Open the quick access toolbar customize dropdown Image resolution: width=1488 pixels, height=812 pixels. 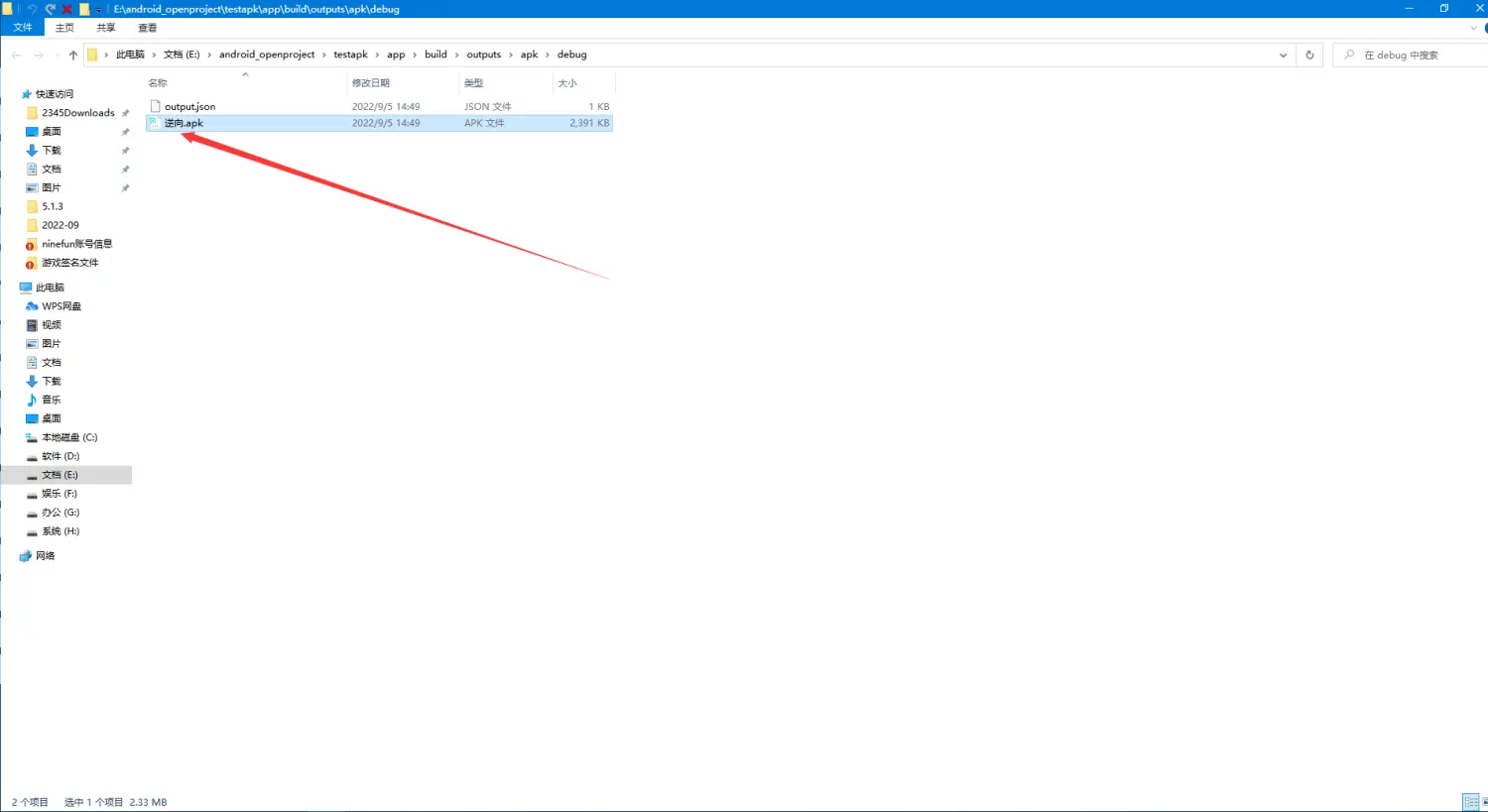click(98, 10)
